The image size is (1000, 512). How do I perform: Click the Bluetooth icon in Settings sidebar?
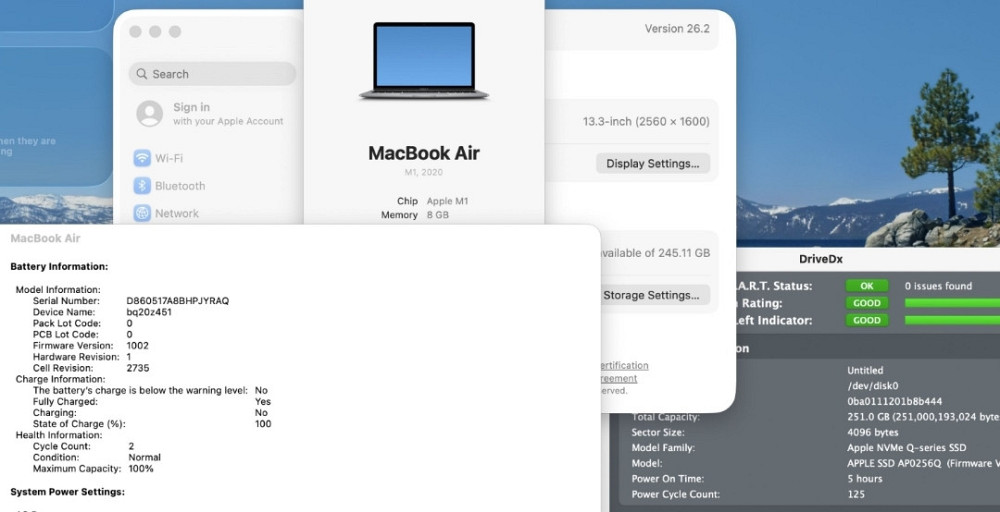tap(142, 186)
